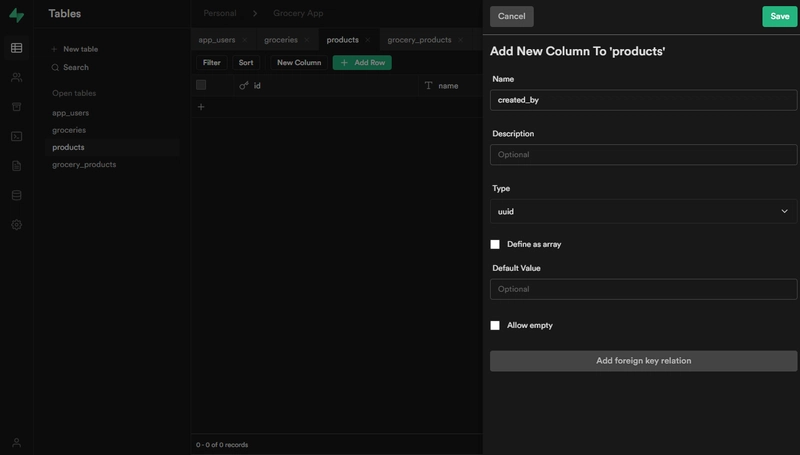Screen dimensions: 800x455
Task: Open the Type dropdown showing uuid
Action: [x=643, y=211]
